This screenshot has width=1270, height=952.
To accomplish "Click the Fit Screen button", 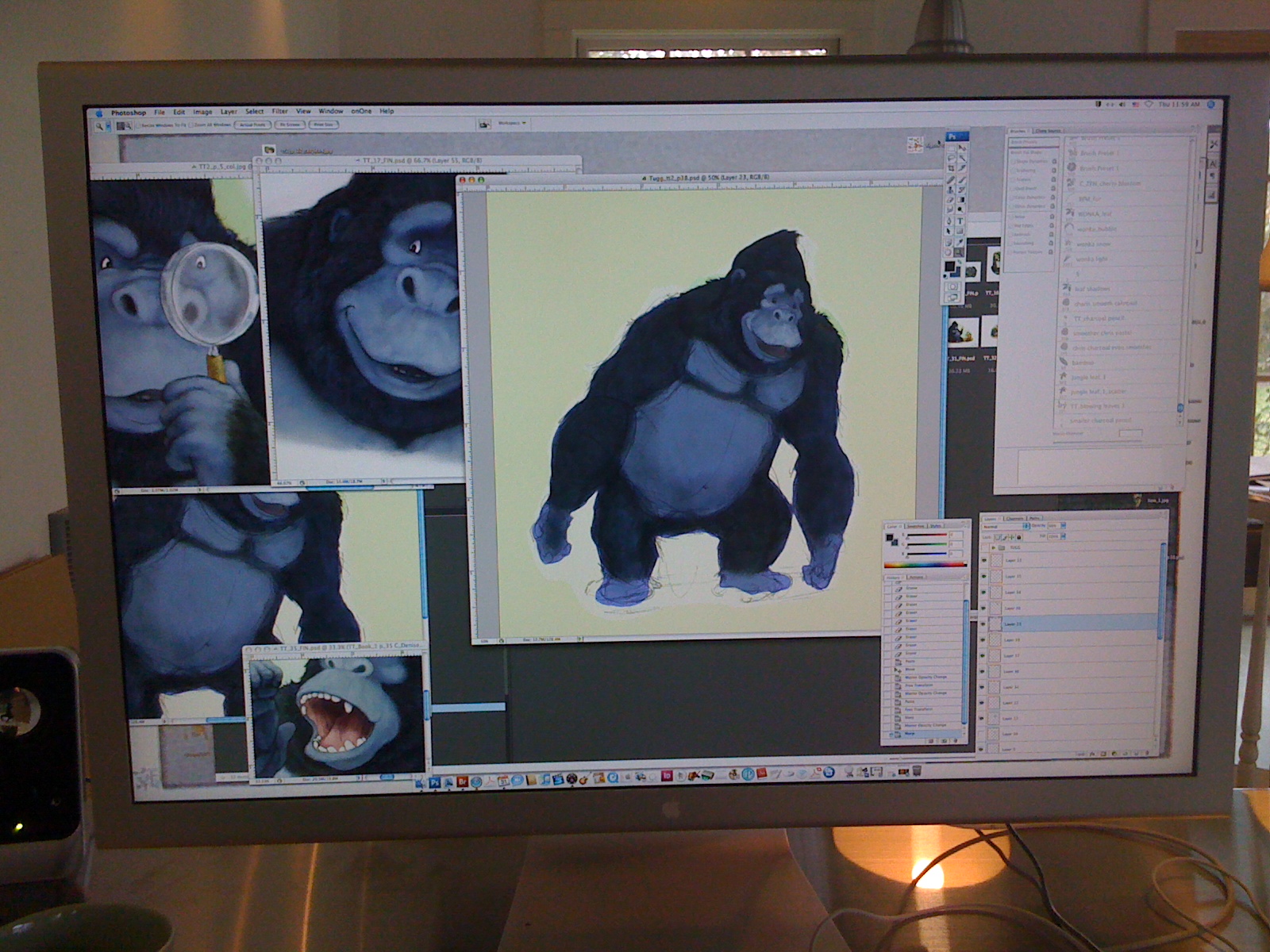I will 290,125.
